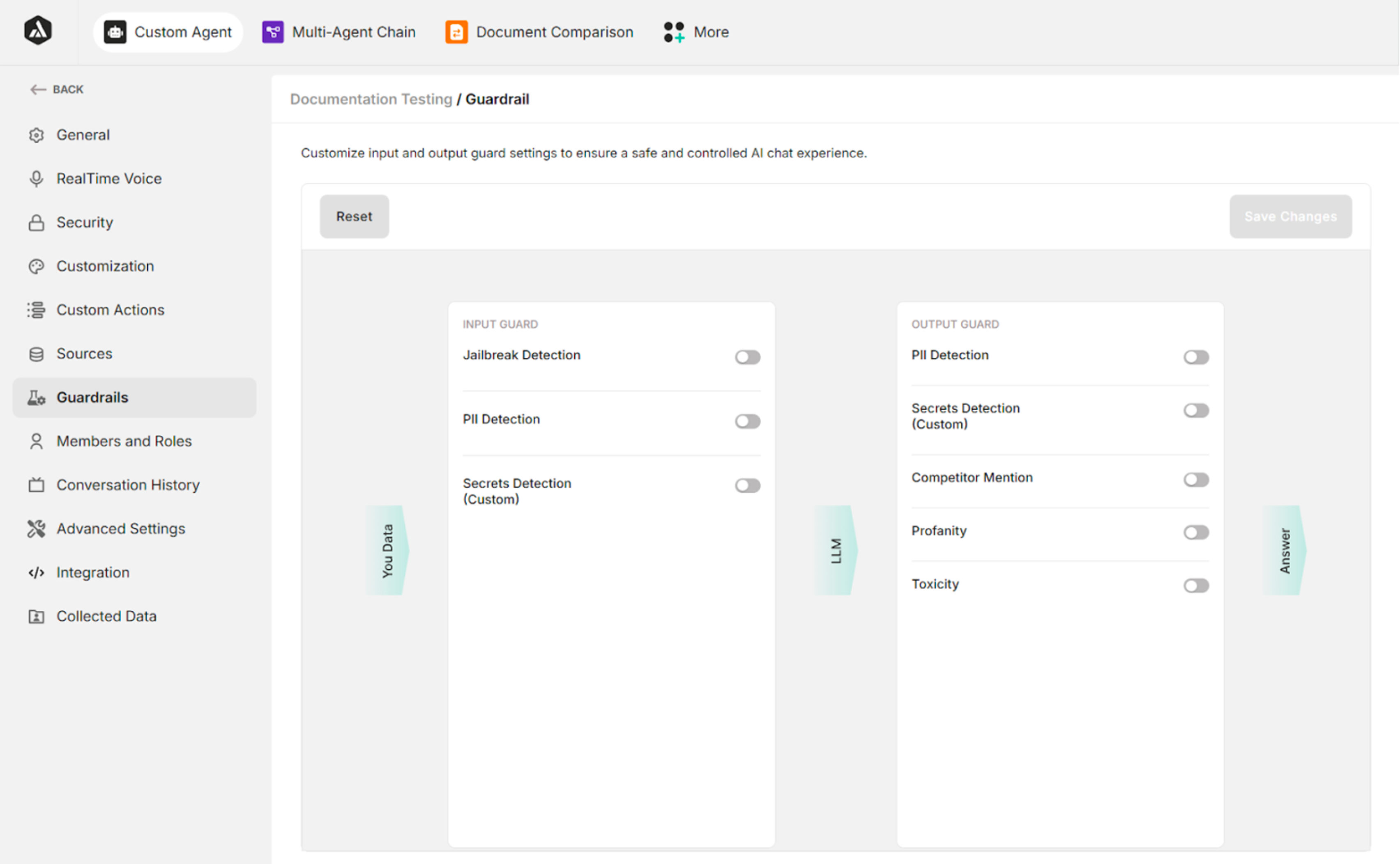Click the More apps grid icon
Screen dimensions: 1400x864
point(674,32)
